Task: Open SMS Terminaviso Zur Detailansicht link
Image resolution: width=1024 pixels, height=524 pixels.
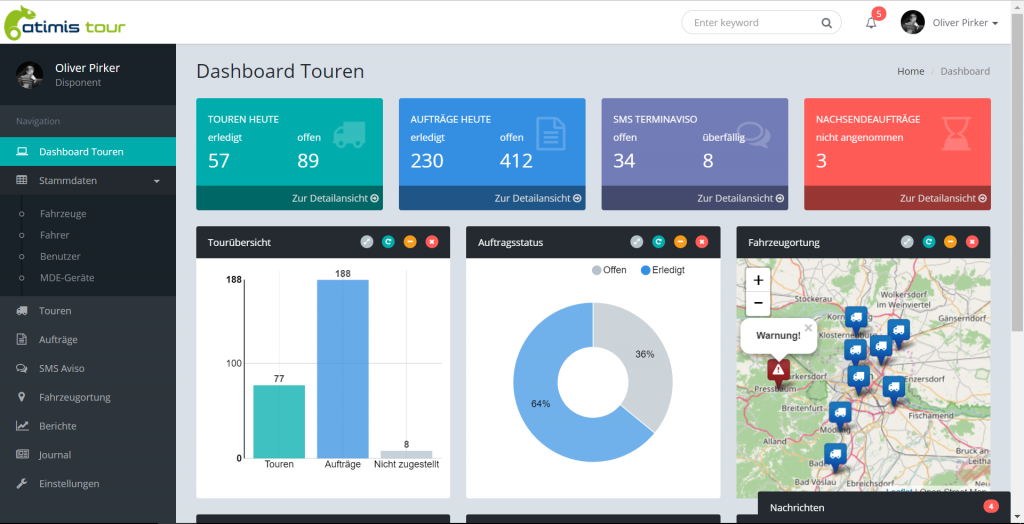Action: tap(741, 198)
